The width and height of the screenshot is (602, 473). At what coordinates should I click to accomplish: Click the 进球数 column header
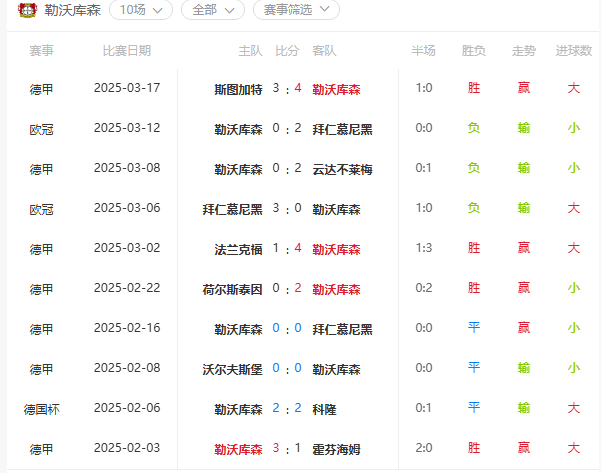[x=574, y=51]
